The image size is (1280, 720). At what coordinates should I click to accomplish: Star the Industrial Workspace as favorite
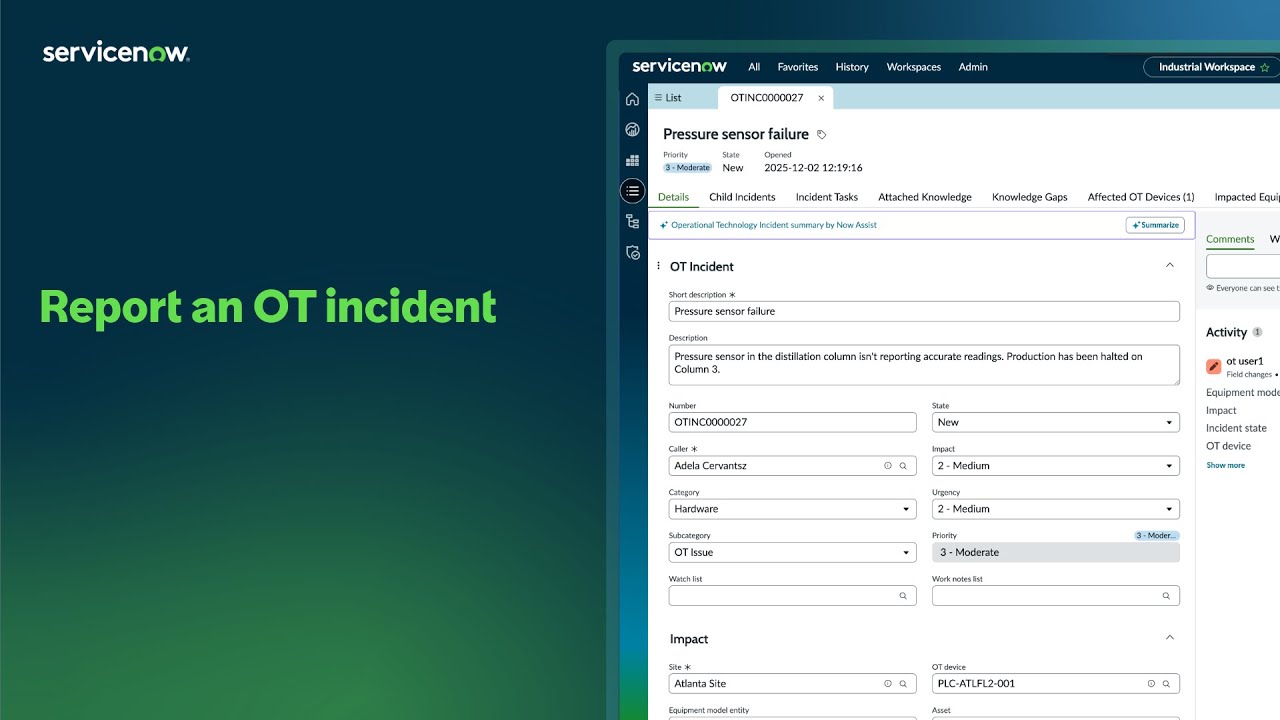coord(1266,66)
